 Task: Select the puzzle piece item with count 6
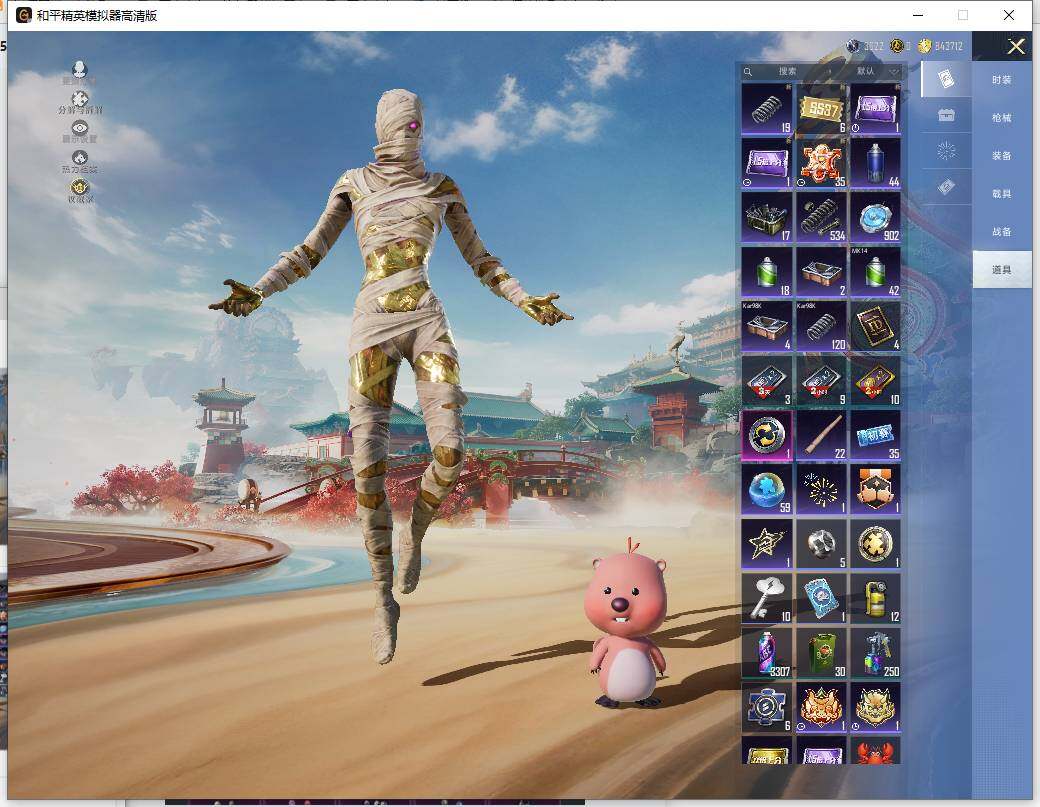point(767,707)
